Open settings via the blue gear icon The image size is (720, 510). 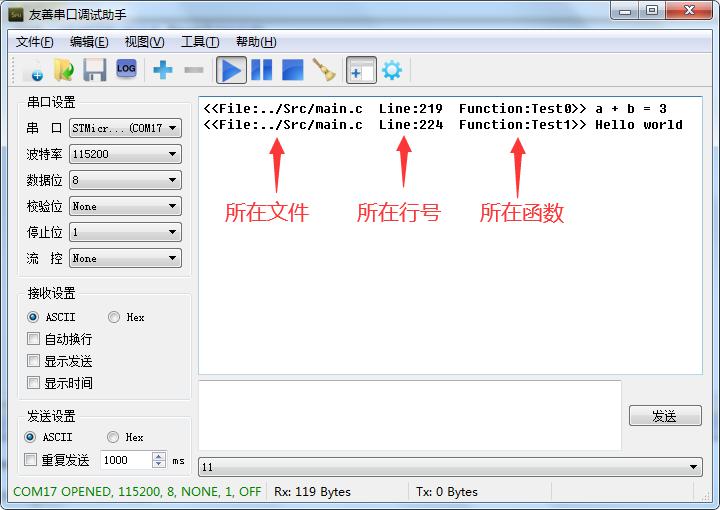pyautogui.click(x=392, y=70)
